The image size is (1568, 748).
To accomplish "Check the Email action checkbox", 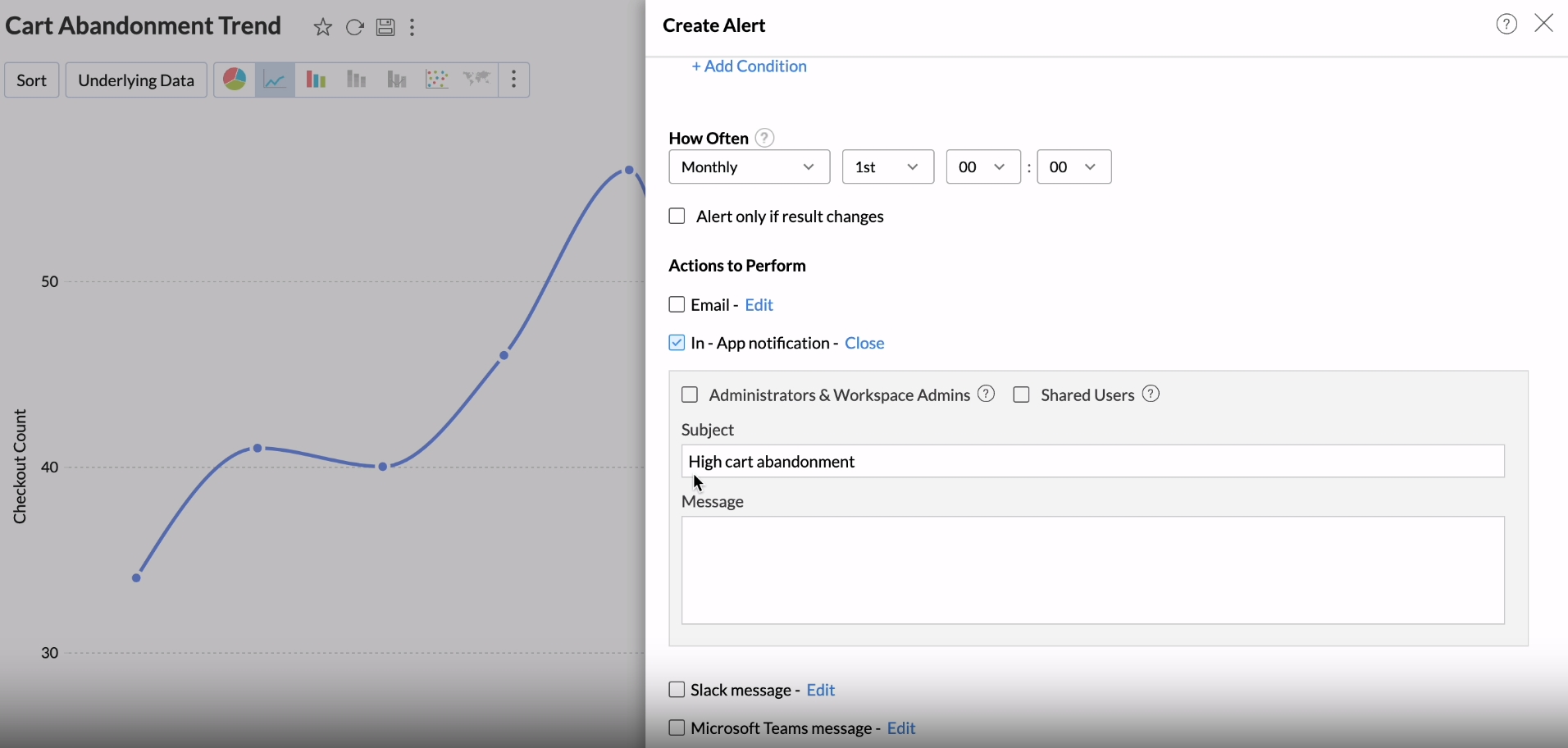I will click(x=677, y=304).
